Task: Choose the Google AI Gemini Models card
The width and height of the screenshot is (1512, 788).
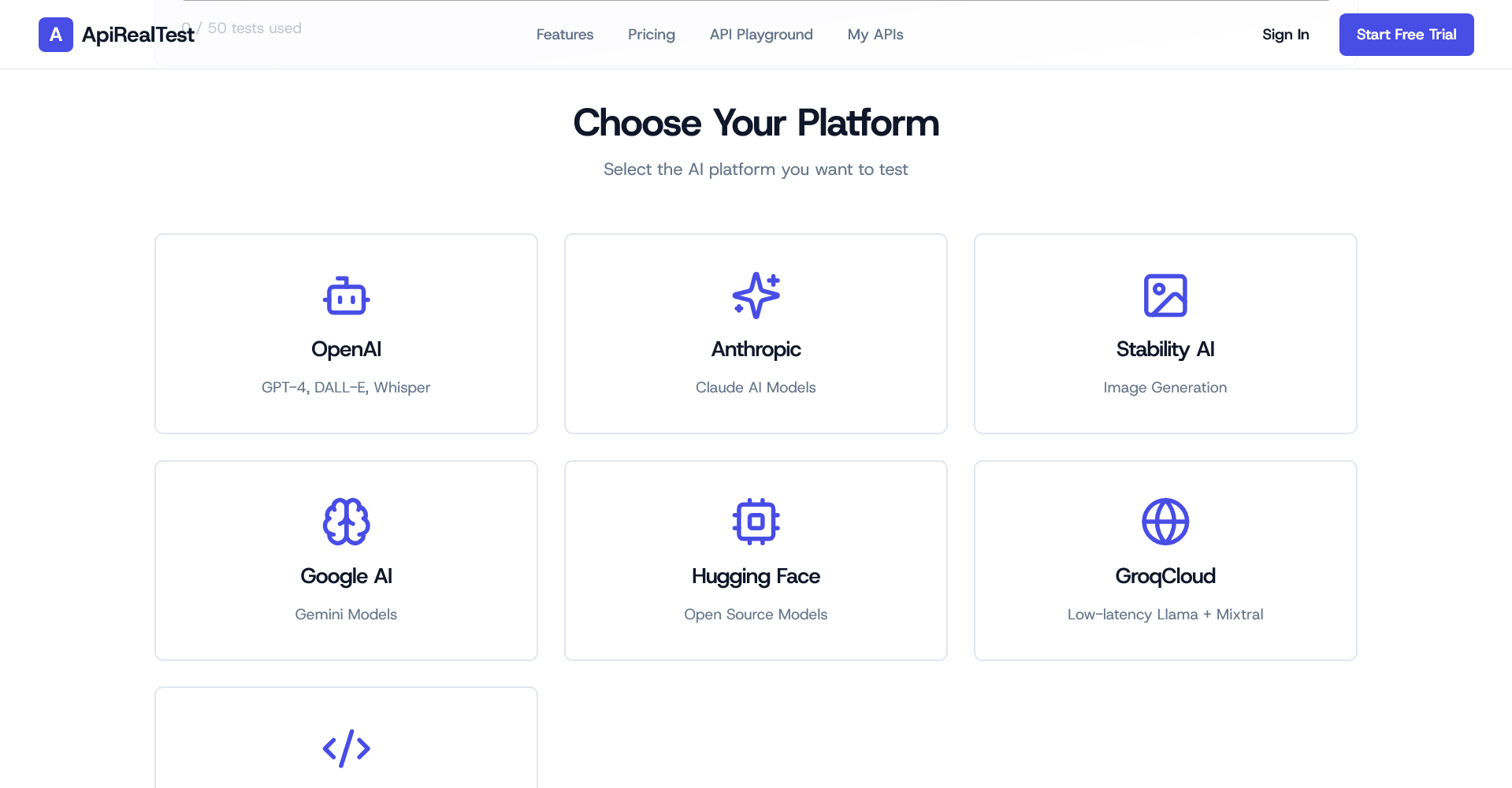Action: (346, 560)
